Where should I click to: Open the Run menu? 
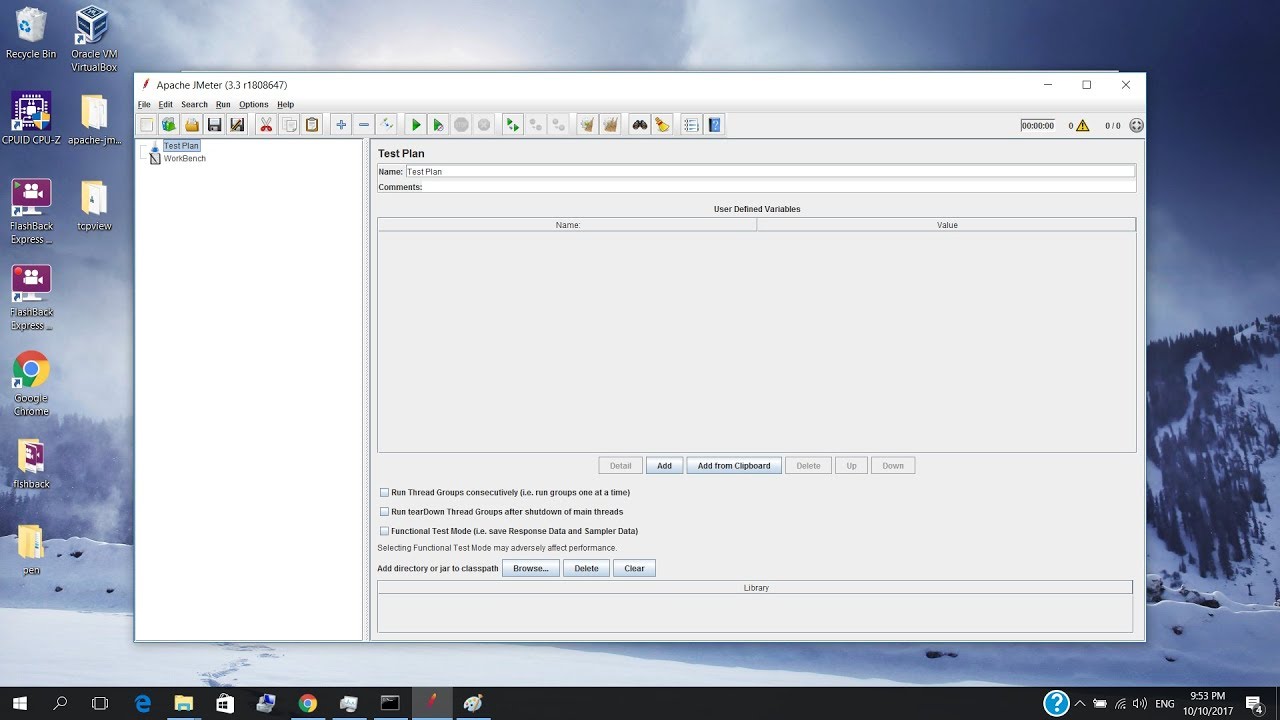pos(223,104)
